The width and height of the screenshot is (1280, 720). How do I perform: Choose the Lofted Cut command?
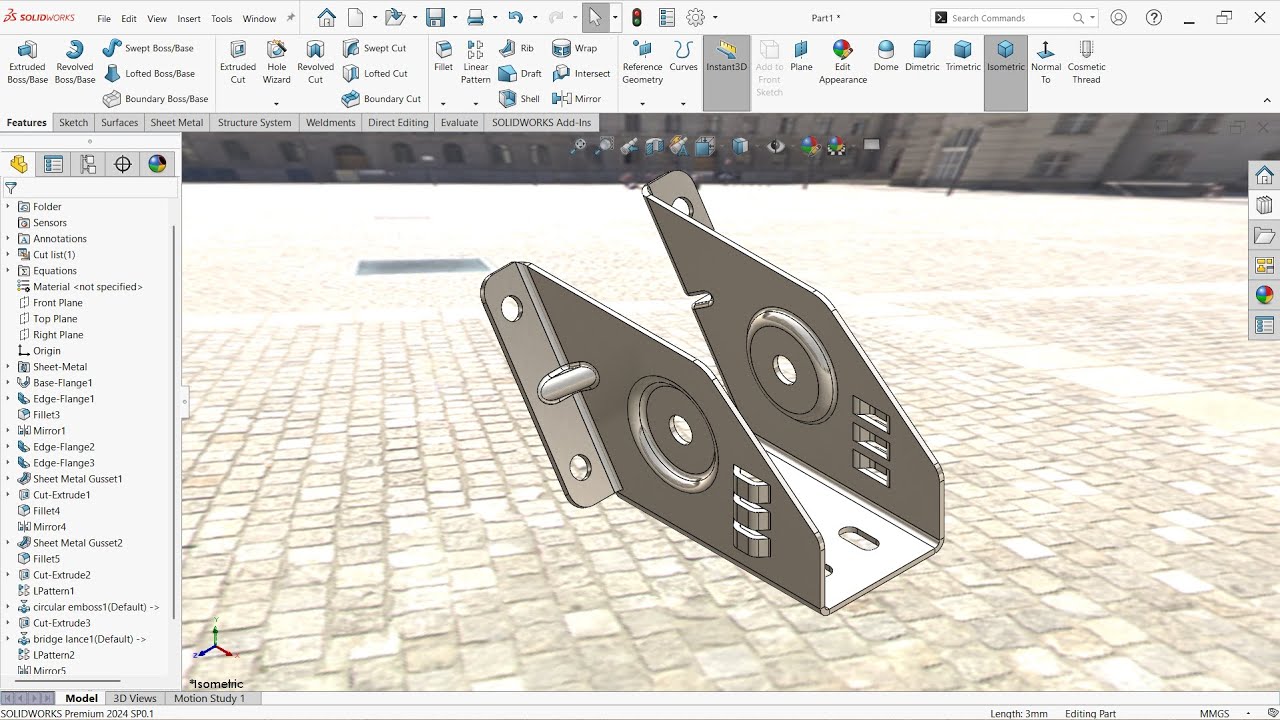pyautogui.click(x=374, y=73)
